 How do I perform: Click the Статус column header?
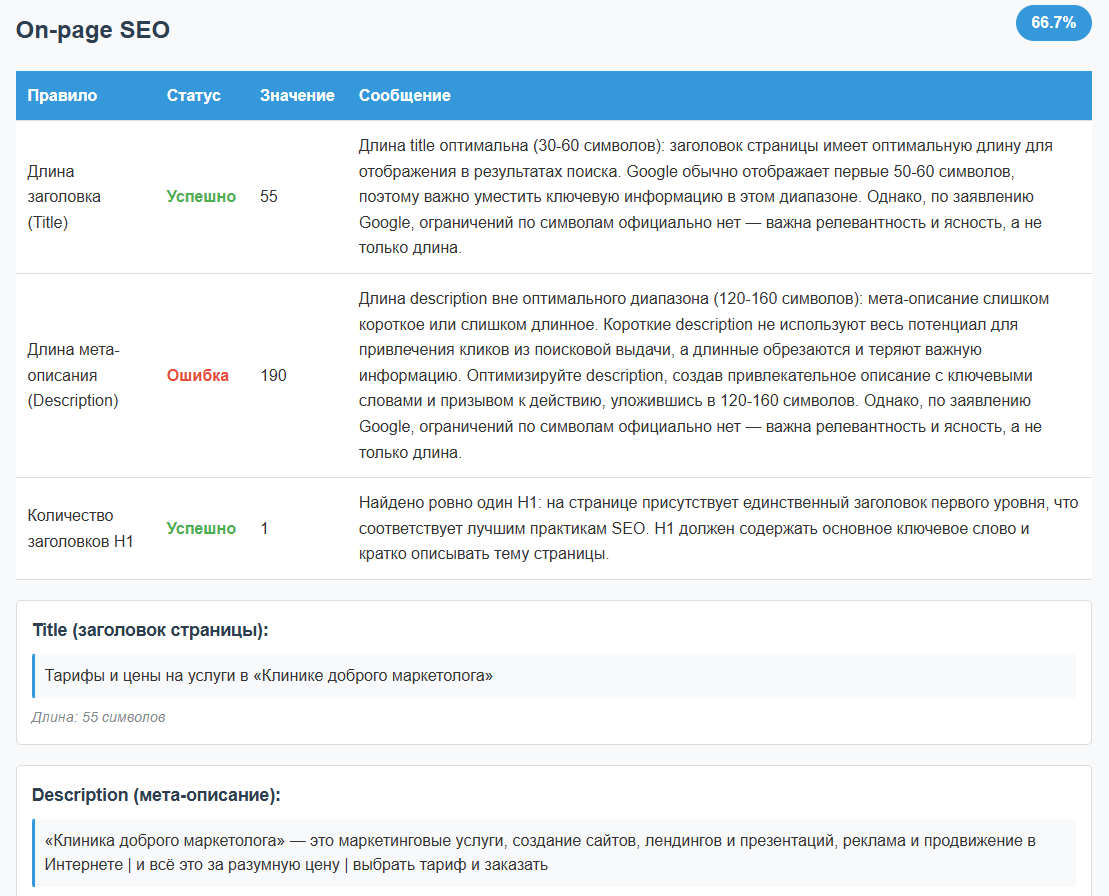[x=193, y=95]
